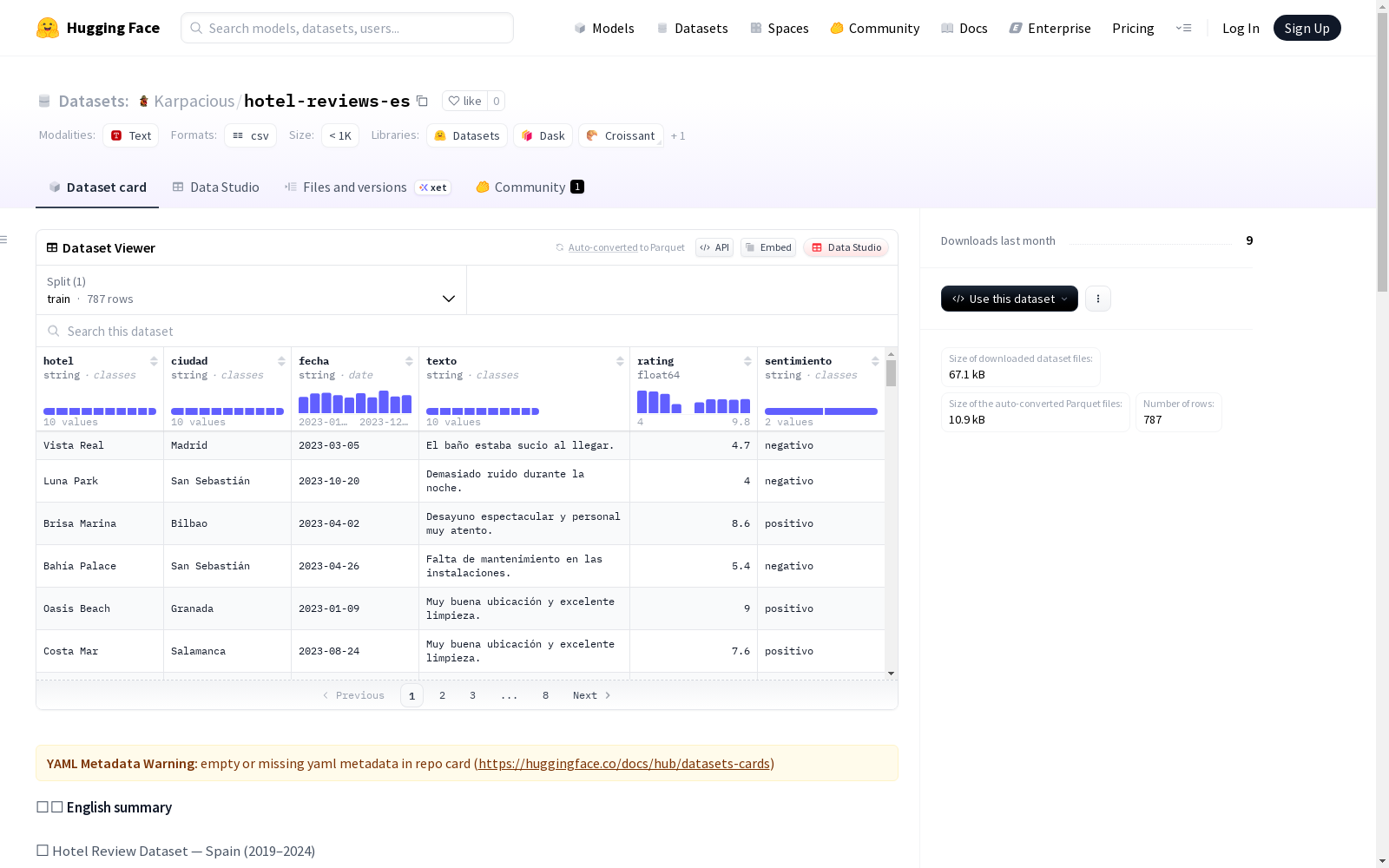
Task: Click the Search this dataset field
Action: (x=467, y=331)
